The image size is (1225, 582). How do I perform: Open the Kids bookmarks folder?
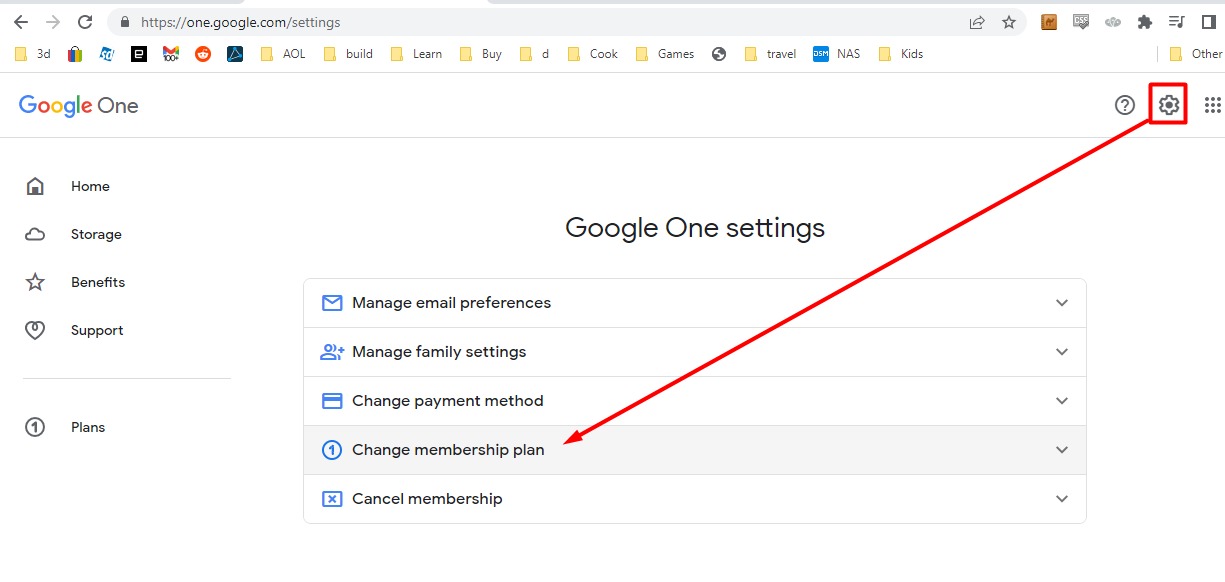[x=901, y=54]
